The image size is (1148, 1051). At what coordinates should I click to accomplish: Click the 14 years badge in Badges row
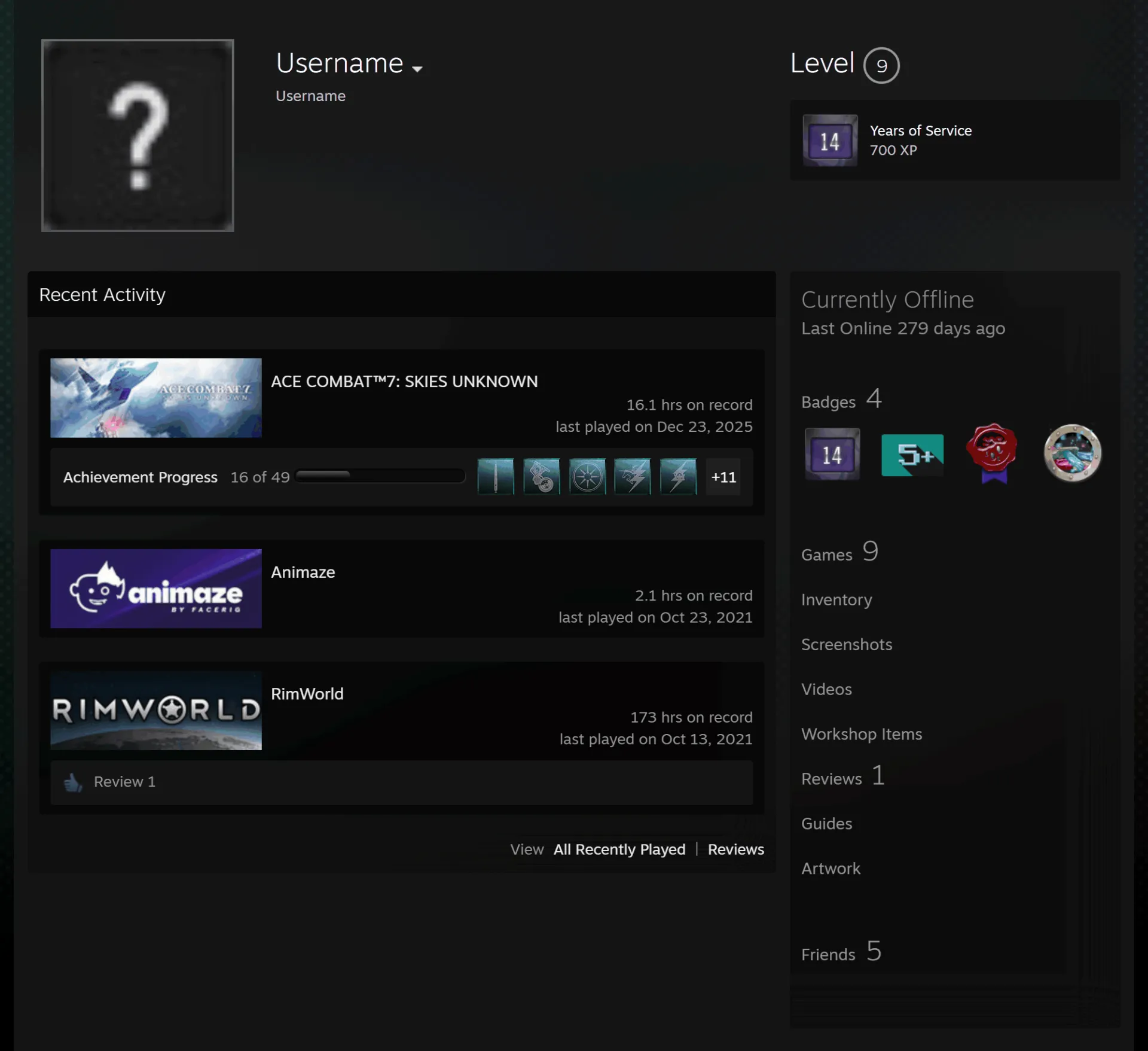(x=832, y=454)
